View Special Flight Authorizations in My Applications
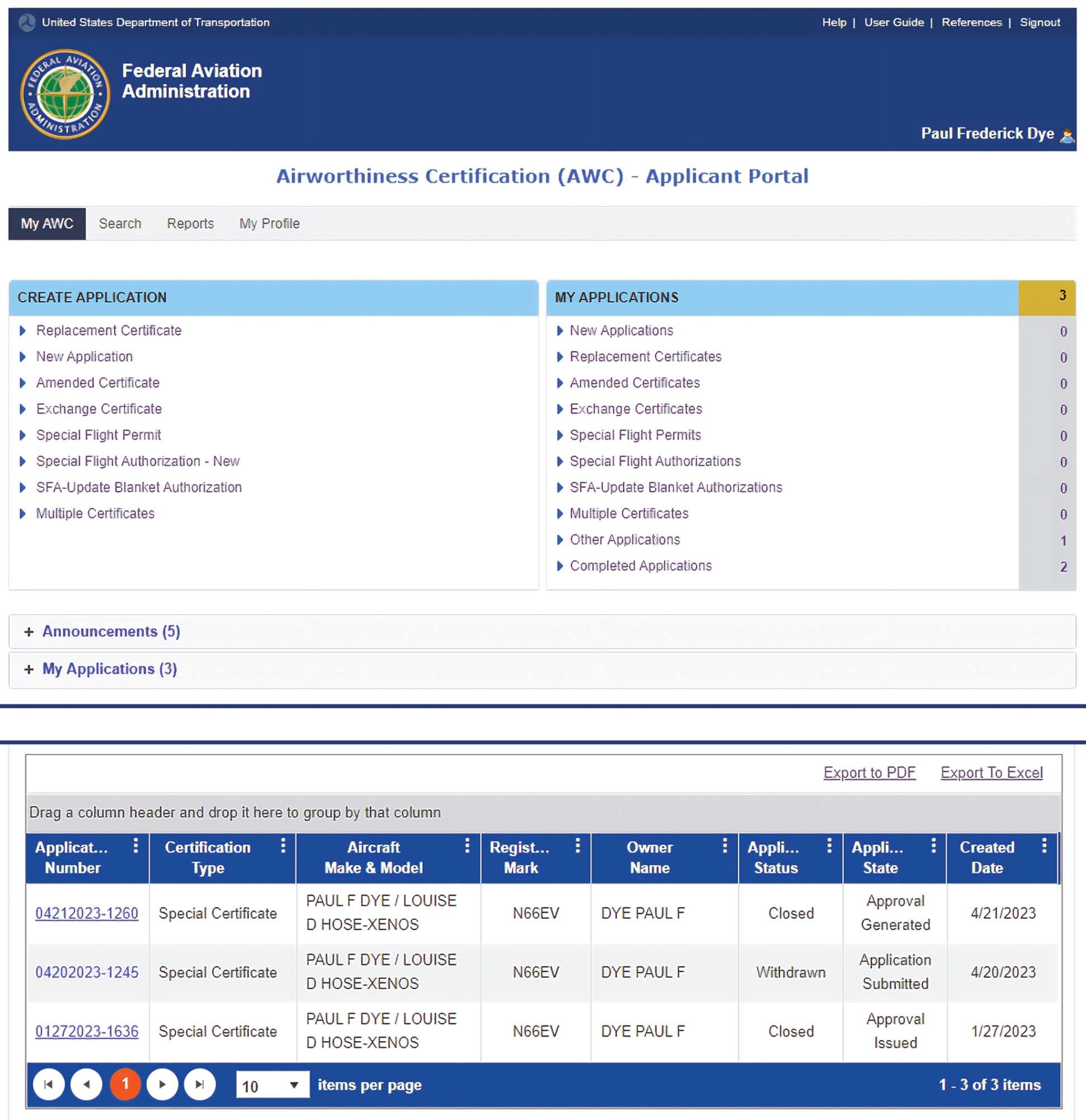 [x=656, y=461]
